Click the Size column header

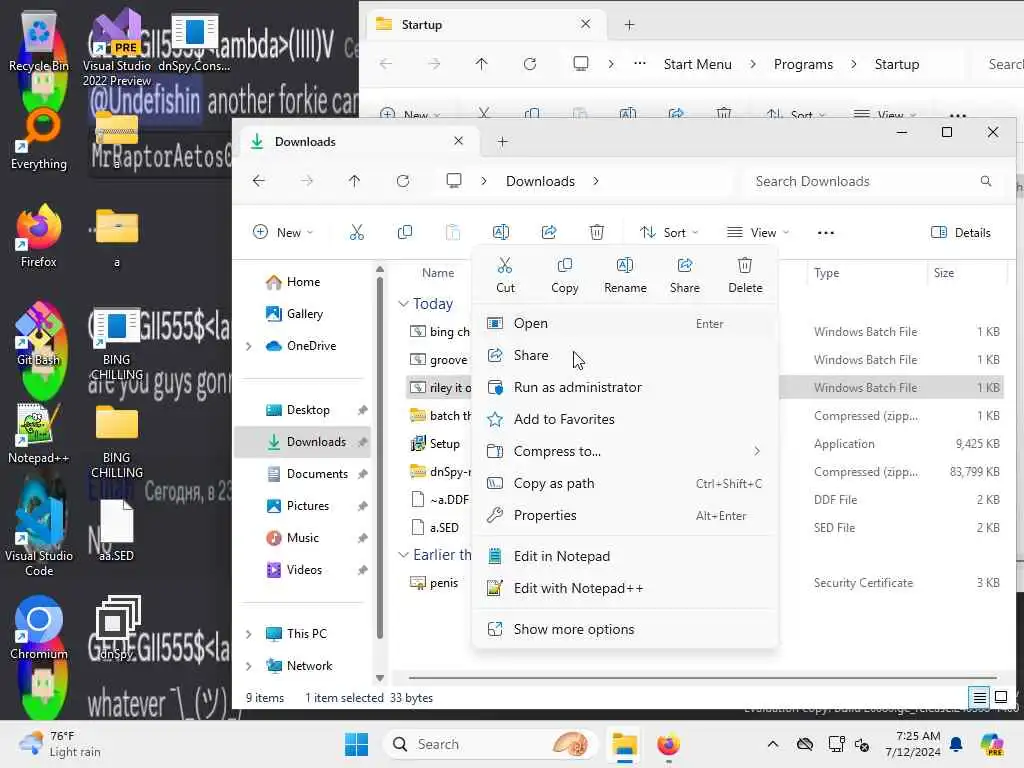967,273
